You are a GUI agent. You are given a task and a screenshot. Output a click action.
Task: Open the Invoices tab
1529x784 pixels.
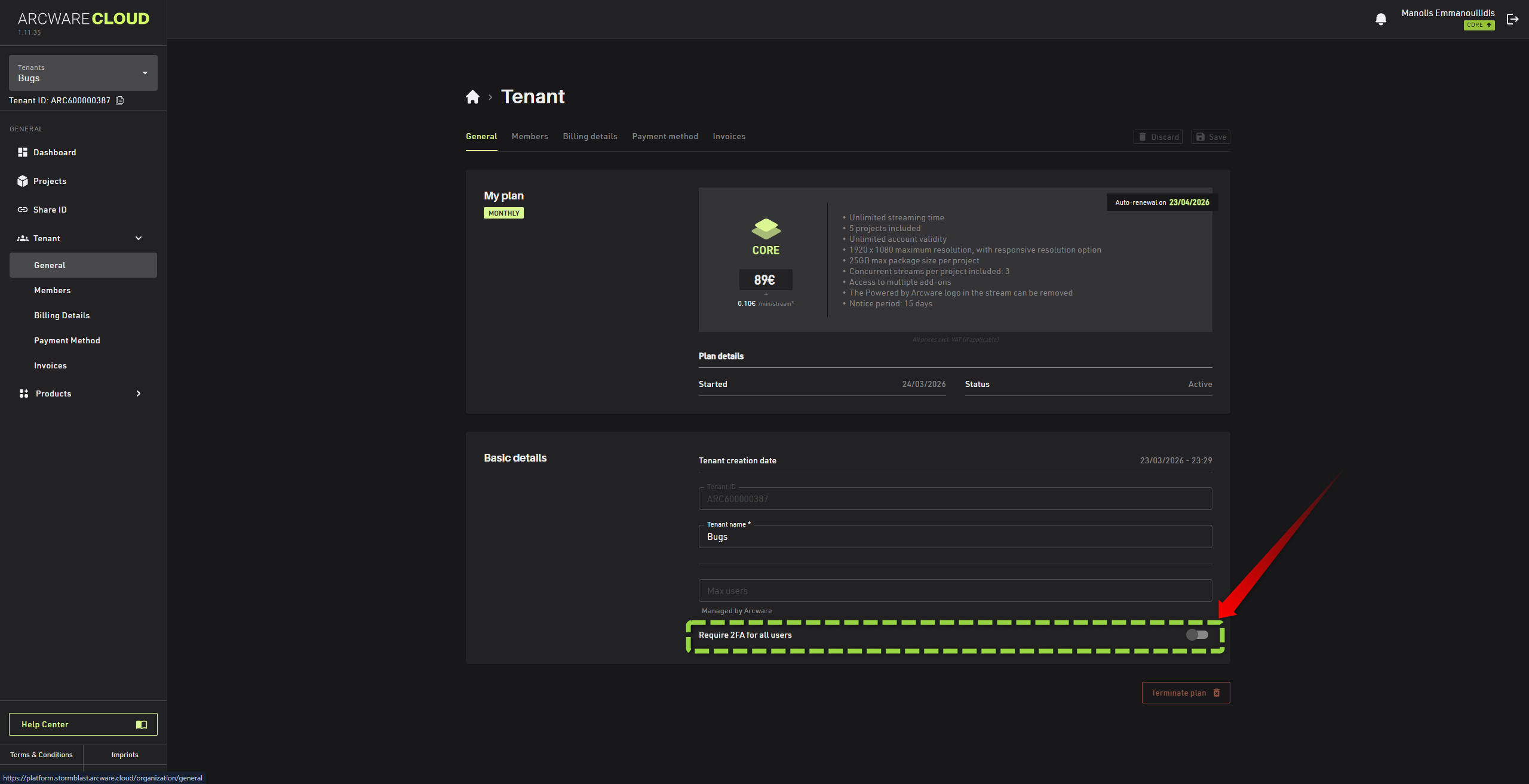pos(729,136)
